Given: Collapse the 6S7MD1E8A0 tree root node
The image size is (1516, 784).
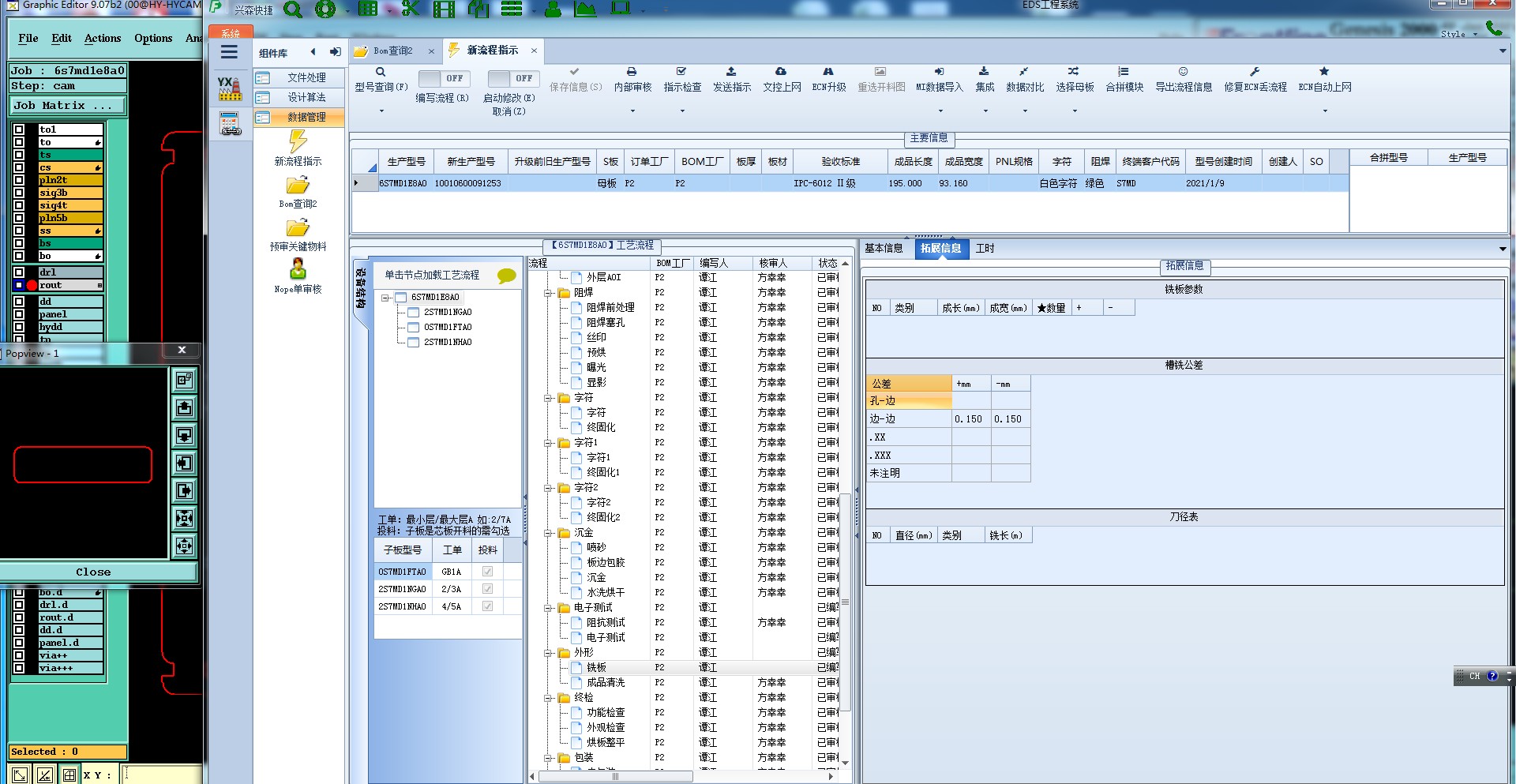Looking at the screenshot, I should [385, 298].
